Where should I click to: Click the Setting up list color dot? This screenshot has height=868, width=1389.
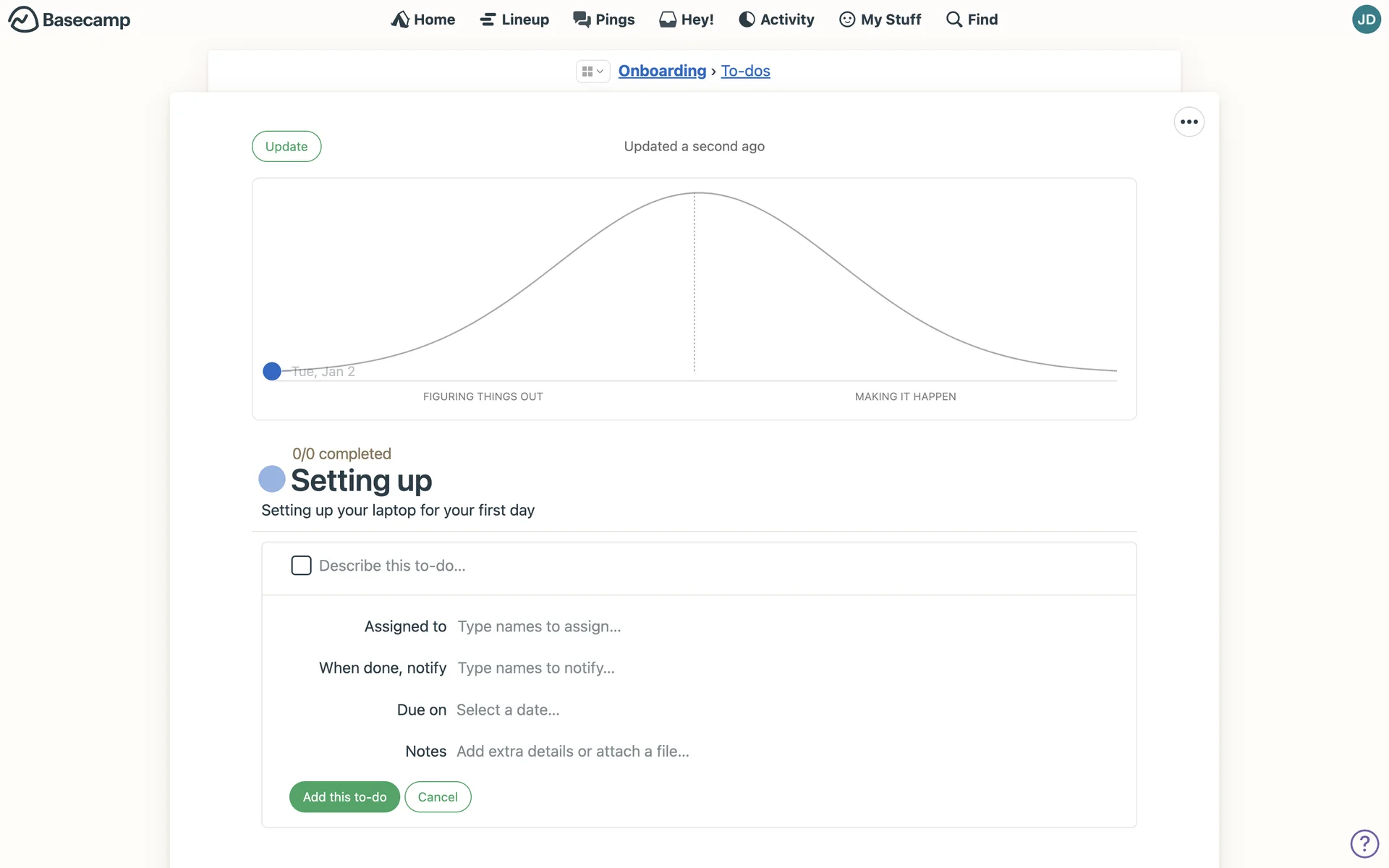coord(272,479)
